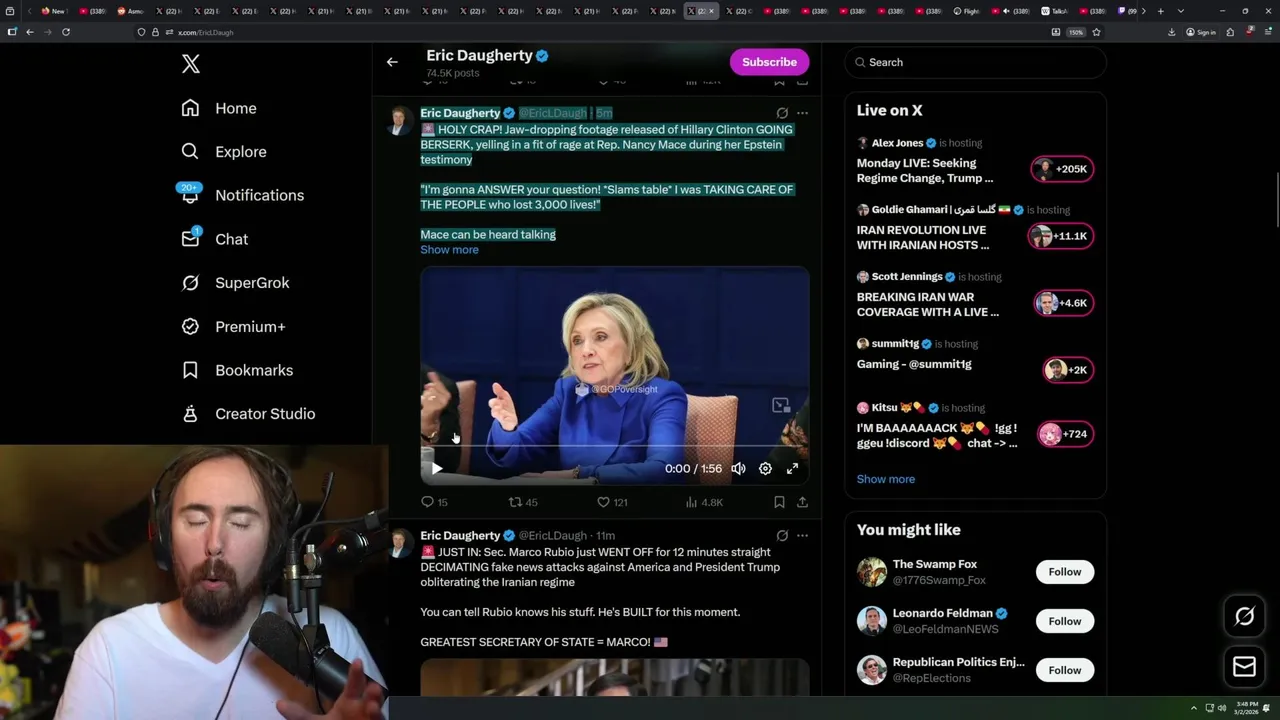The image size is (1280, 720).
Task: Click the Grok icon on Marco Rubio post
Action: click(x=782, y=536)
